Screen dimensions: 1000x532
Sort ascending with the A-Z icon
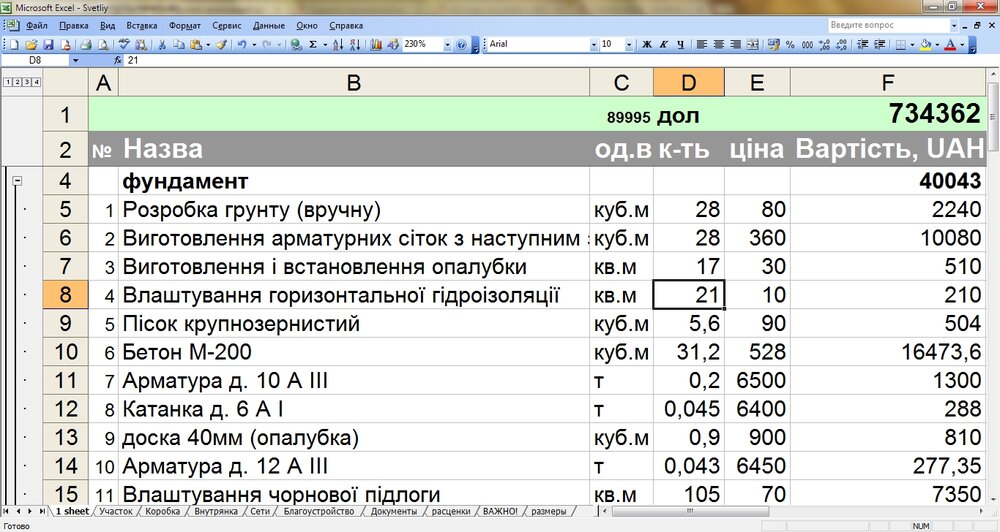[336, 45]
